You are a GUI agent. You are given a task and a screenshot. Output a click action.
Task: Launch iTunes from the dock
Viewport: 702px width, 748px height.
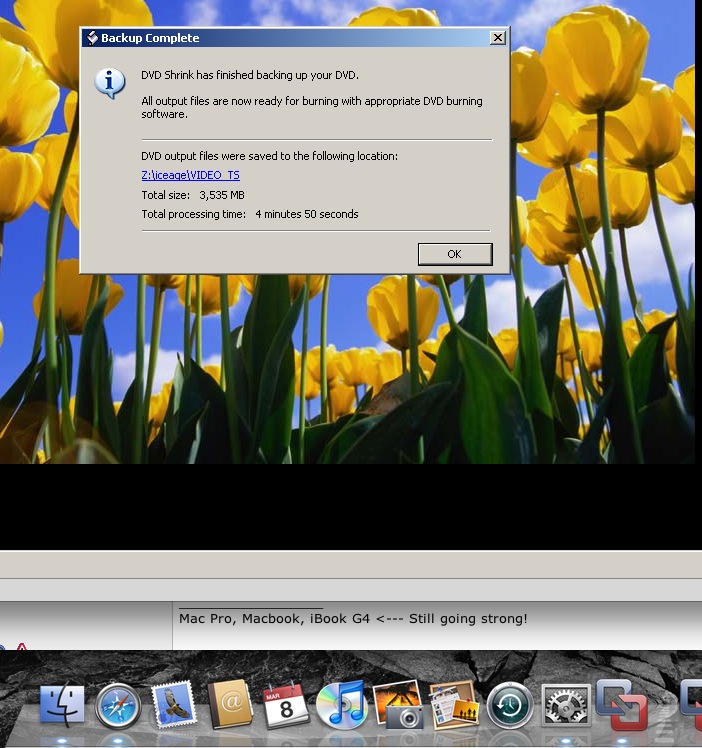[342, 705]
